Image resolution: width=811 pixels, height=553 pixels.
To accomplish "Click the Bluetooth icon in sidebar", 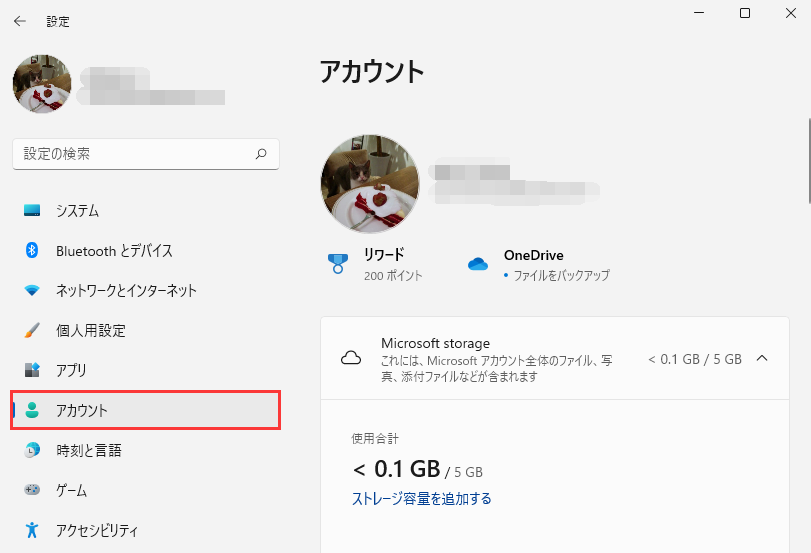I will coord(32,250).
